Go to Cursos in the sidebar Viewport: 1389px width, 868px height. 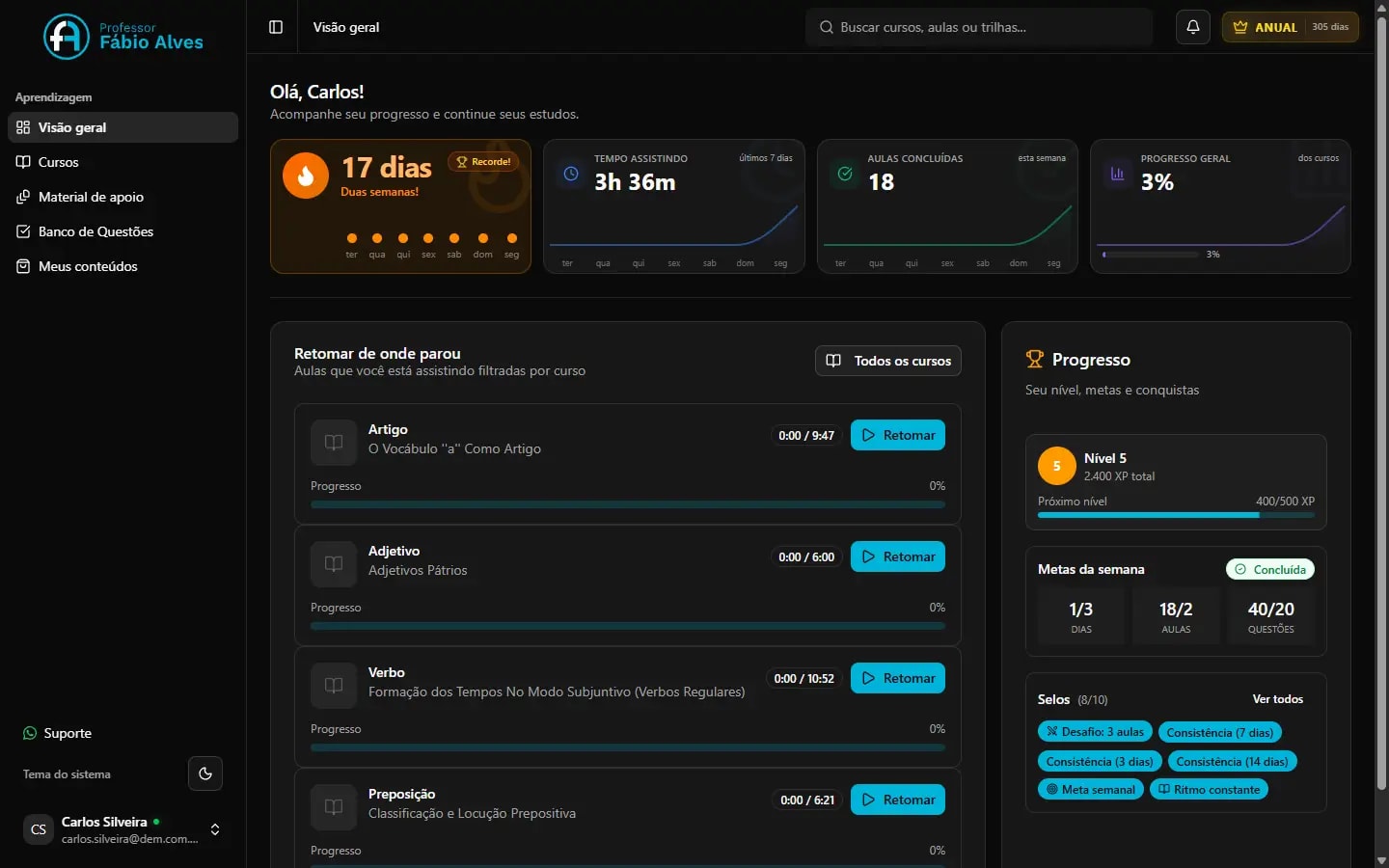123,162
